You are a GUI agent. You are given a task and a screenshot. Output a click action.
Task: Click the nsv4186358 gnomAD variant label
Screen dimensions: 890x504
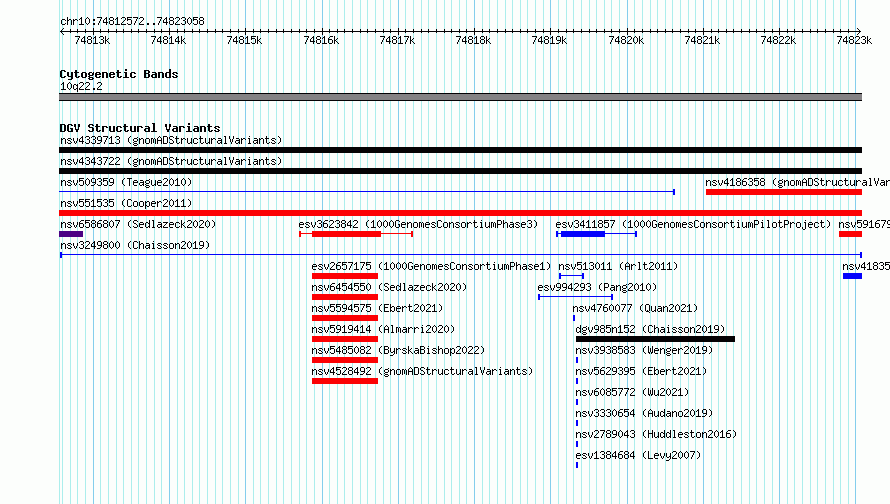(x=797, y=182)
